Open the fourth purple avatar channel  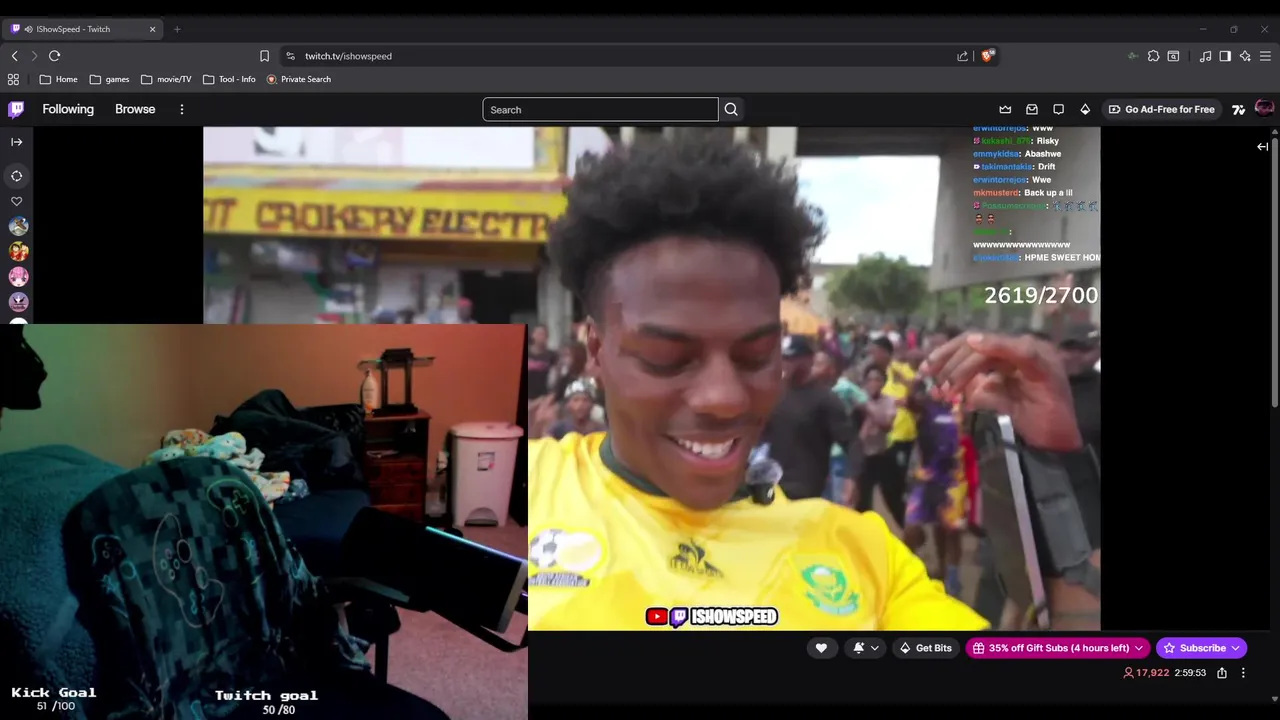[x=18, y=302]
